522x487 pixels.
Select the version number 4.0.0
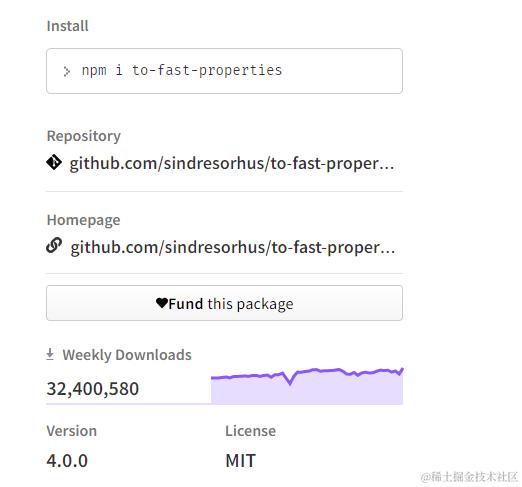click(x=67, y=461)
